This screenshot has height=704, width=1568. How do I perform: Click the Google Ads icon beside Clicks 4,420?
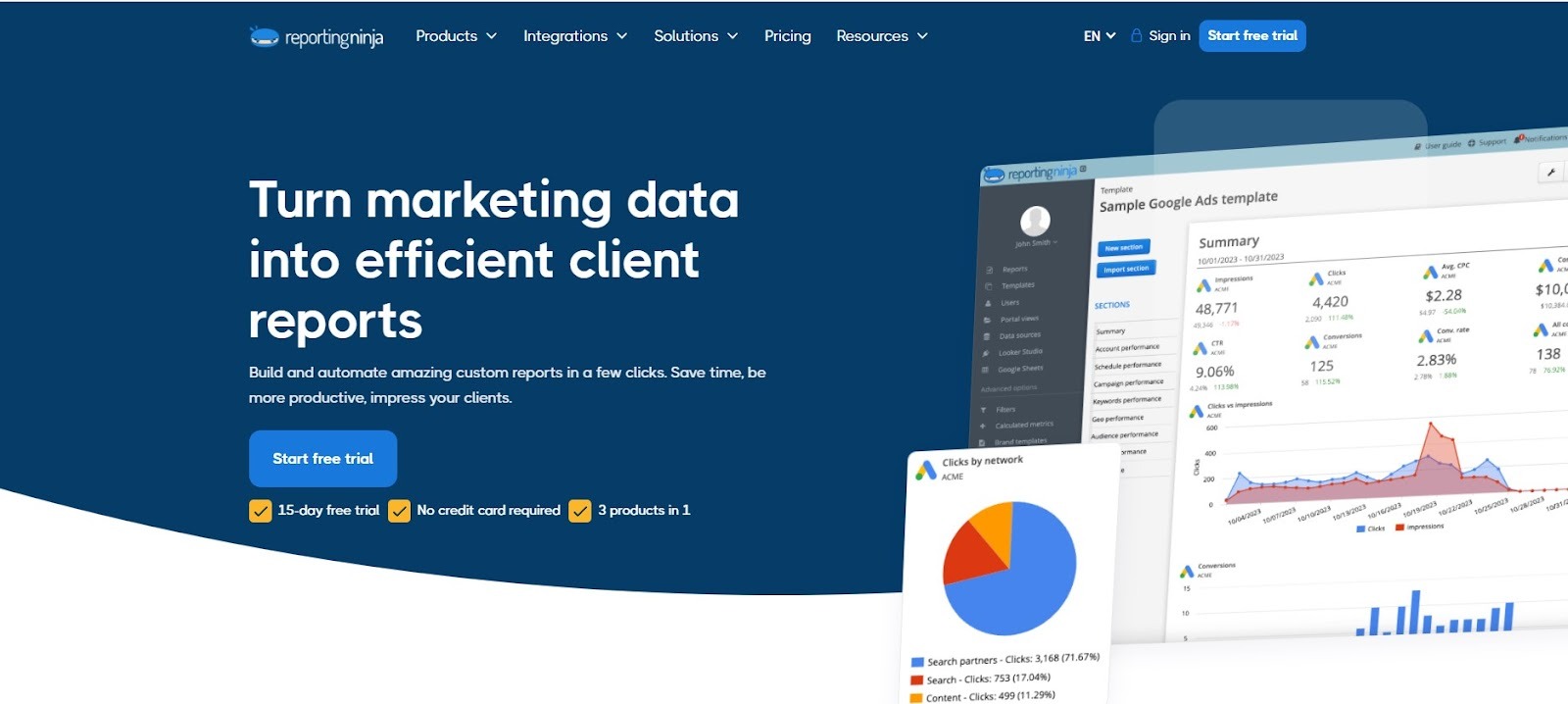(x=1316, y=279)
